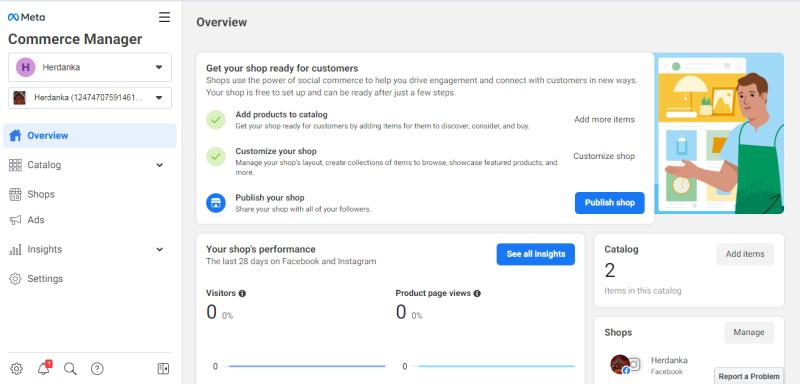
Task: Go to Ads in the sidebar
Action: coord(90,220)
